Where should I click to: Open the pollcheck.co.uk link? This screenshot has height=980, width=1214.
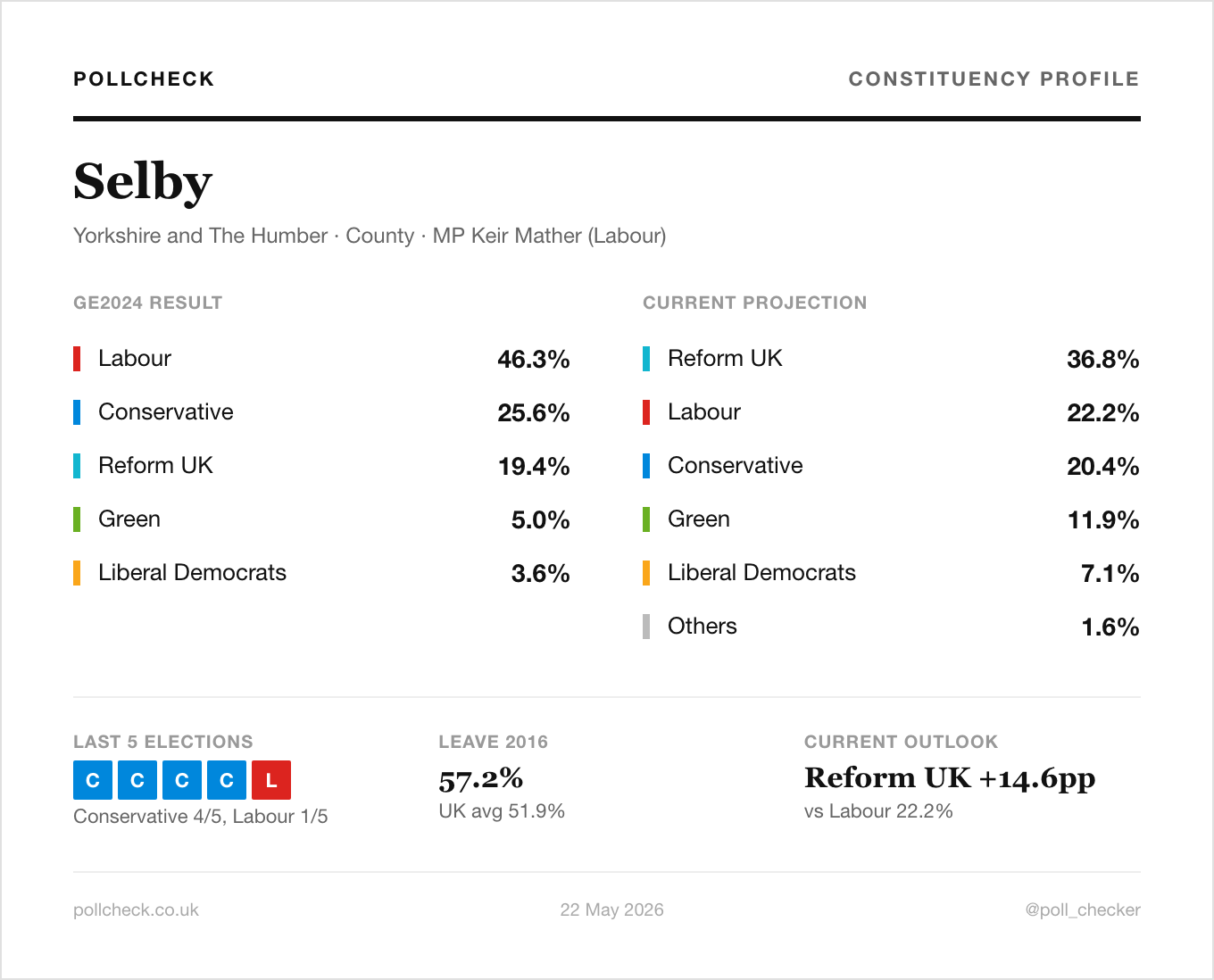pos(136,909)
